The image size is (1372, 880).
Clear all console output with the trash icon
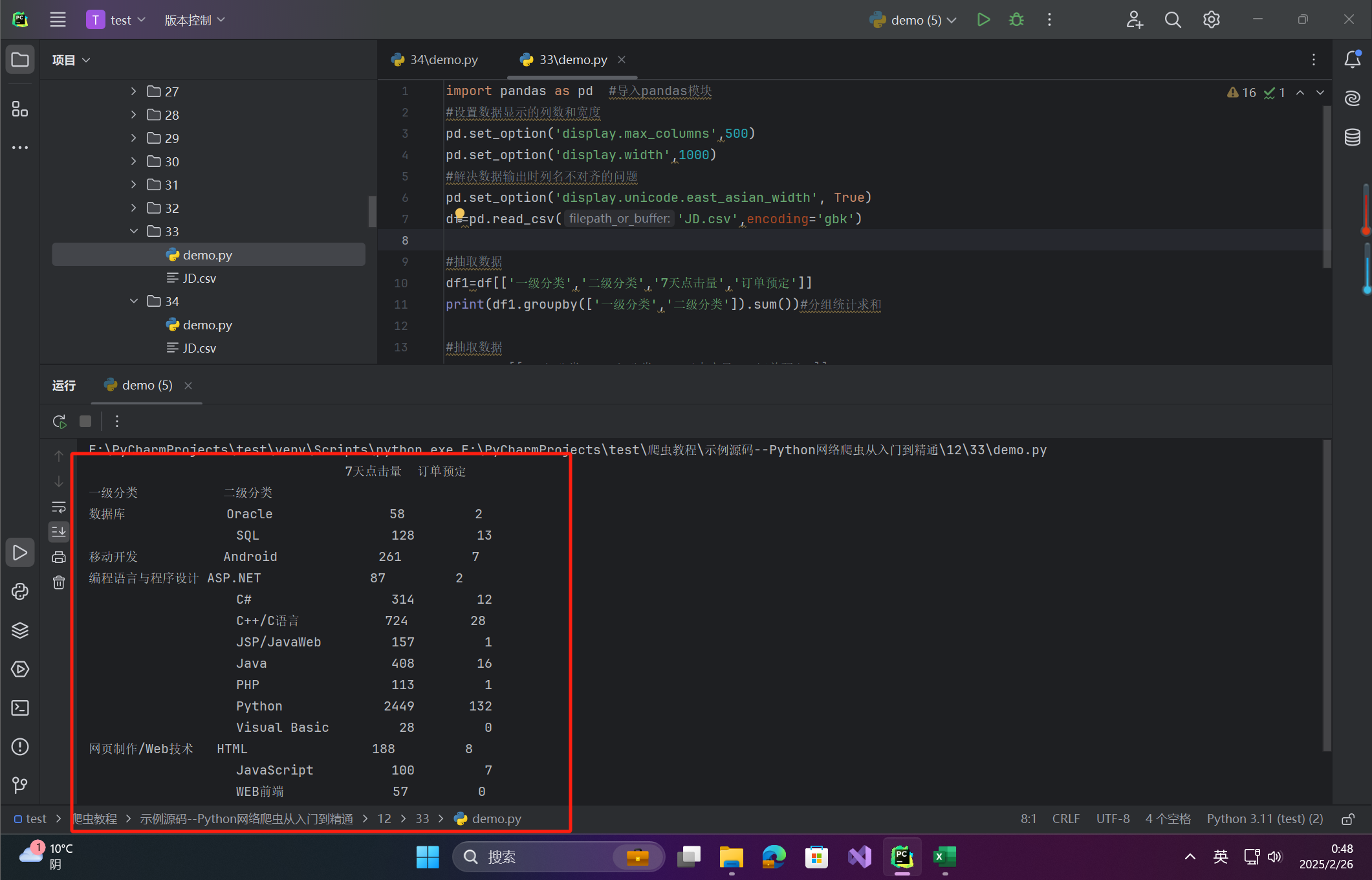59,582
